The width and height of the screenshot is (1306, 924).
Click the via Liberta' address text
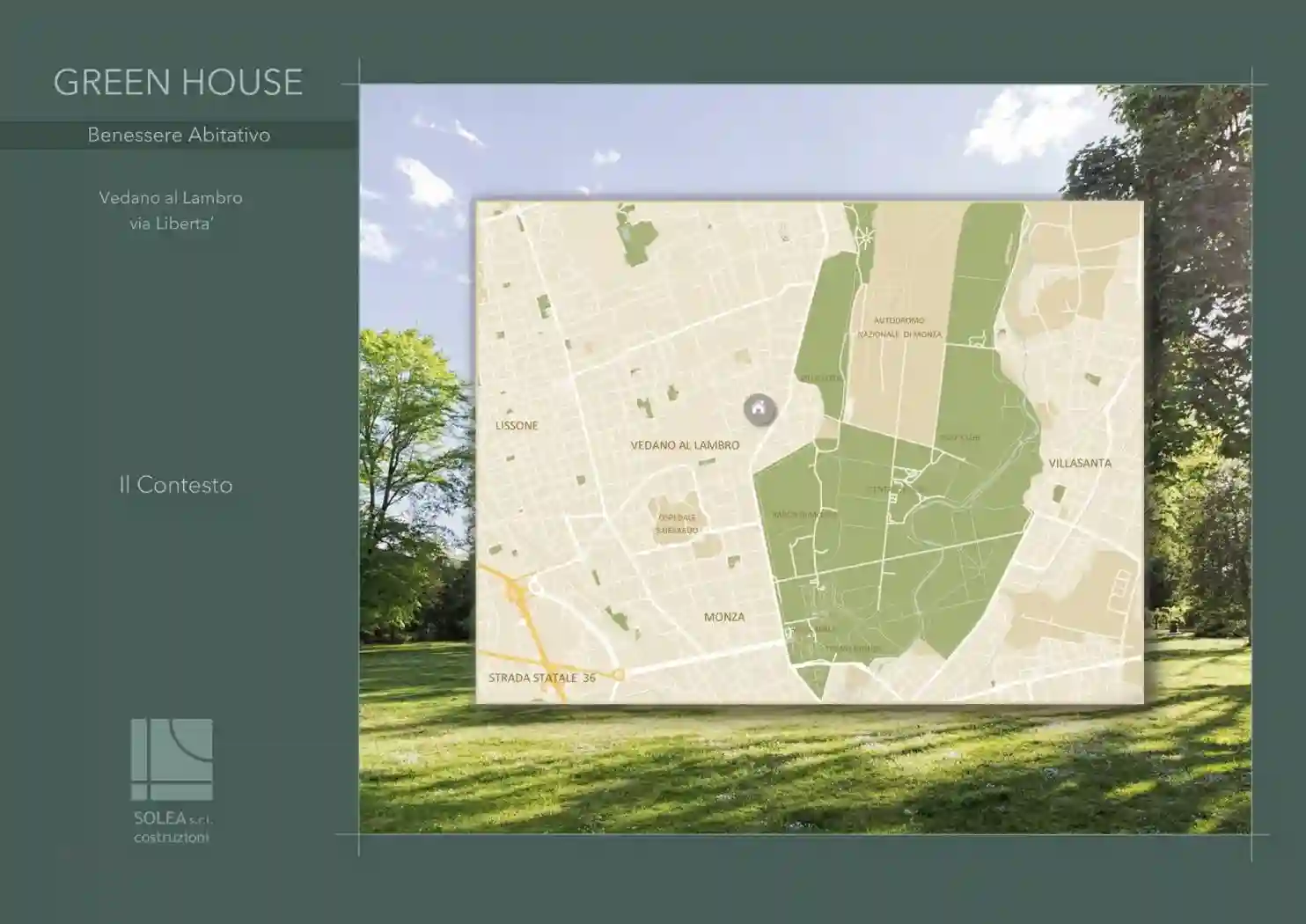(x=171, y=224)
